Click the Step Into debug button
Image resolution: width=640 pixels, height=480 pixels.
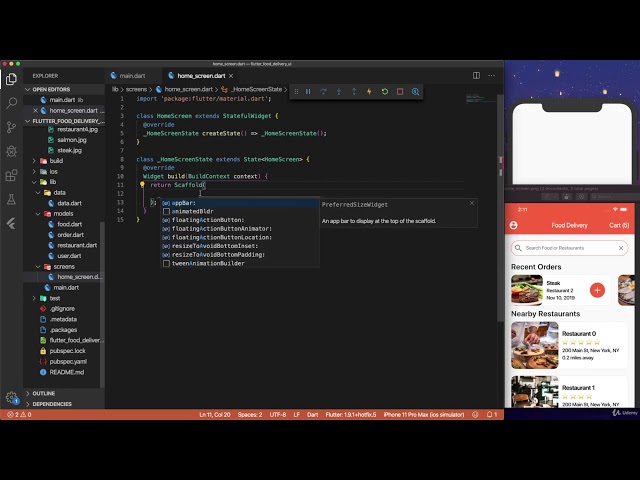339,92
